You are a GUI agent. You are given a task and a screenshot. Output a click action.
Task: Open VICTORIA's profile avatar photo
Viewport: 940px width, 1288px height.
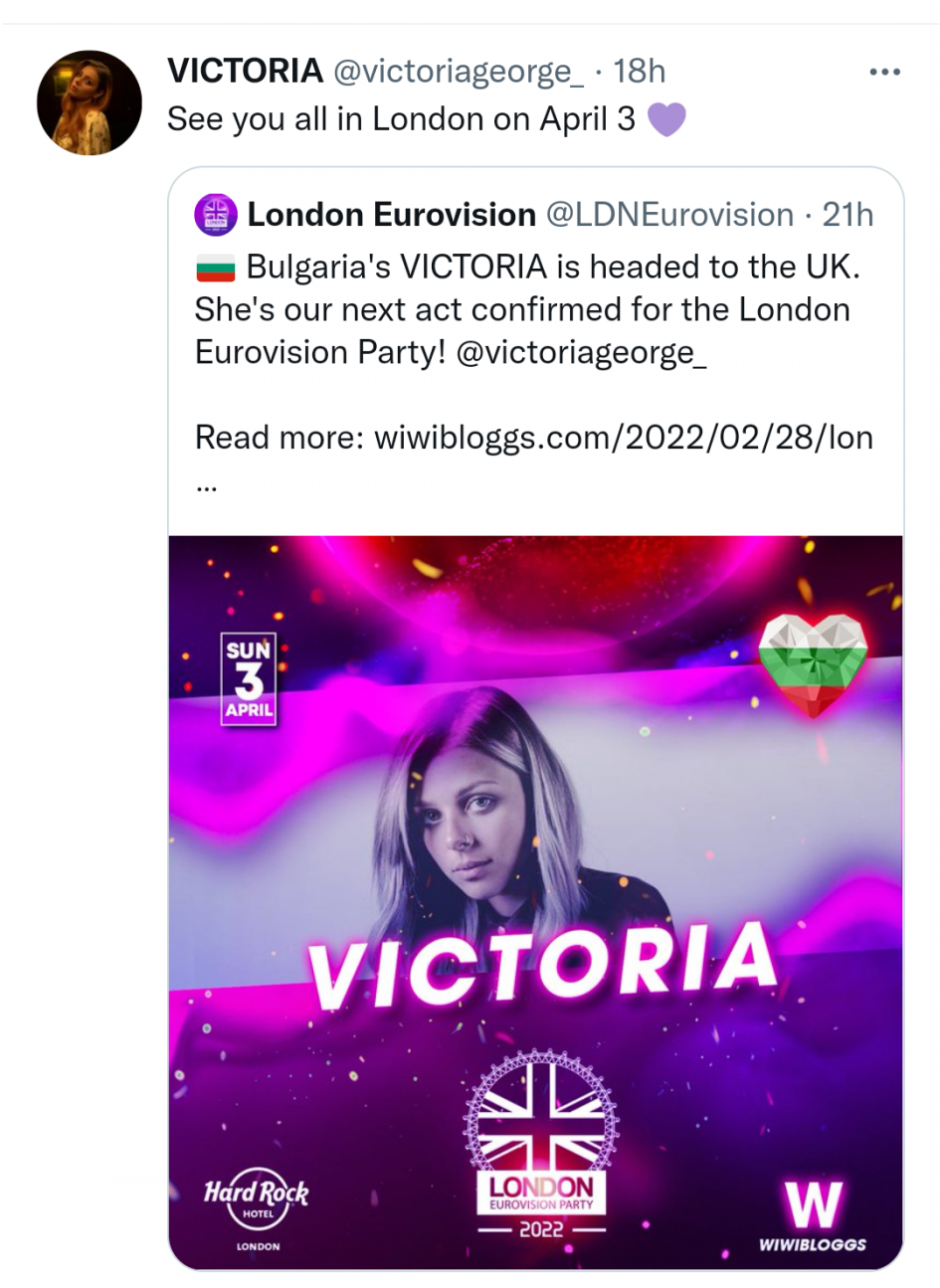[x=90, y=102]
